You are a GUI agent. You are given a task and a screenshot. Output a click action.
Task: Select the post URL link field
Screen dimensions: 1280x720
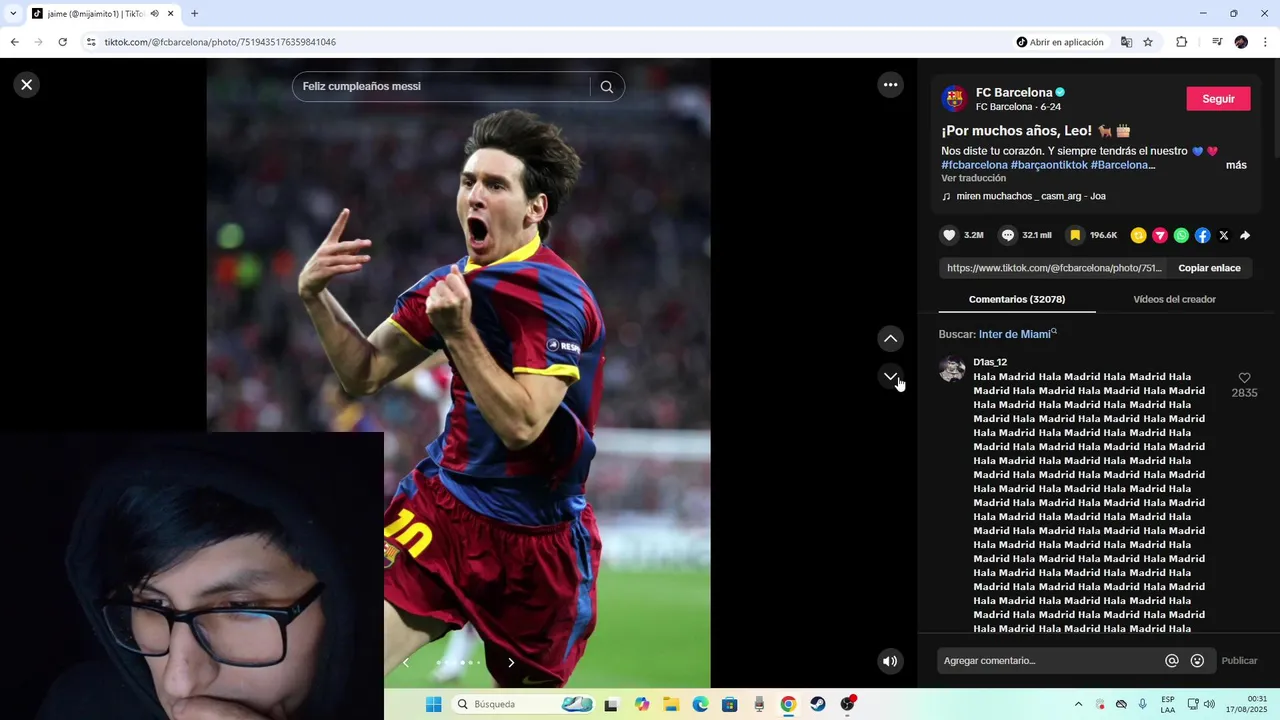click(1054, 268)
